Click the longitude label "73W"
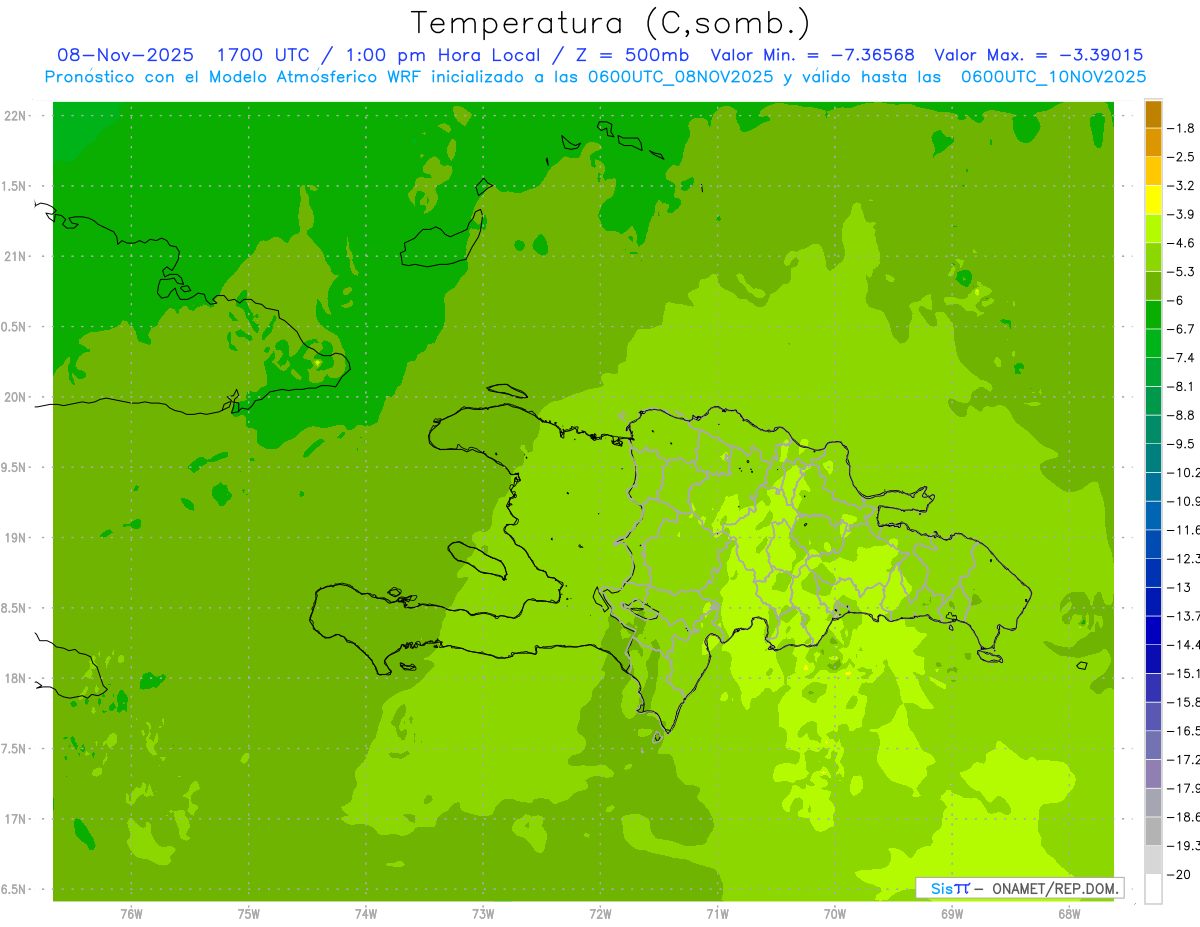 pyautogui.click(x=483, y=913)
